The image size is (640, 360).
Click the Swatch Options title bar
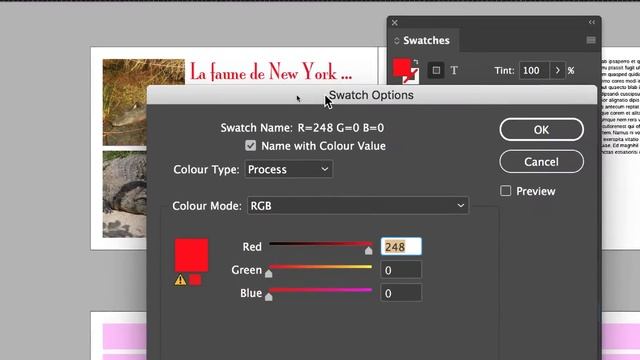[x=371, y=95]
